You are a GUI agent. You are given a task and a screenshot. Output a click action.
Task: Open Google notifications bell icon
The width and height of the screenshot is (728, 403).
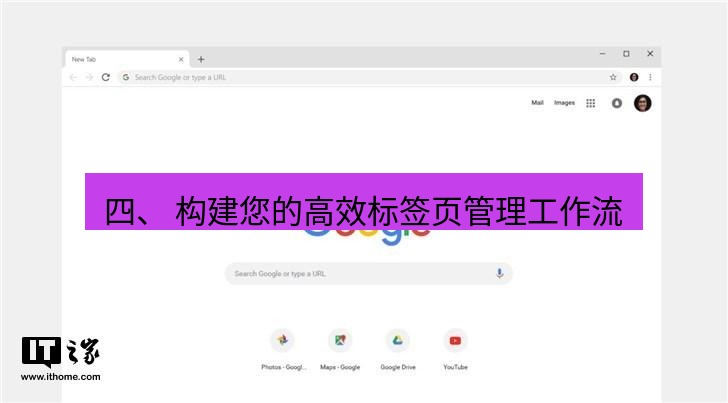(x=616, y=103)
